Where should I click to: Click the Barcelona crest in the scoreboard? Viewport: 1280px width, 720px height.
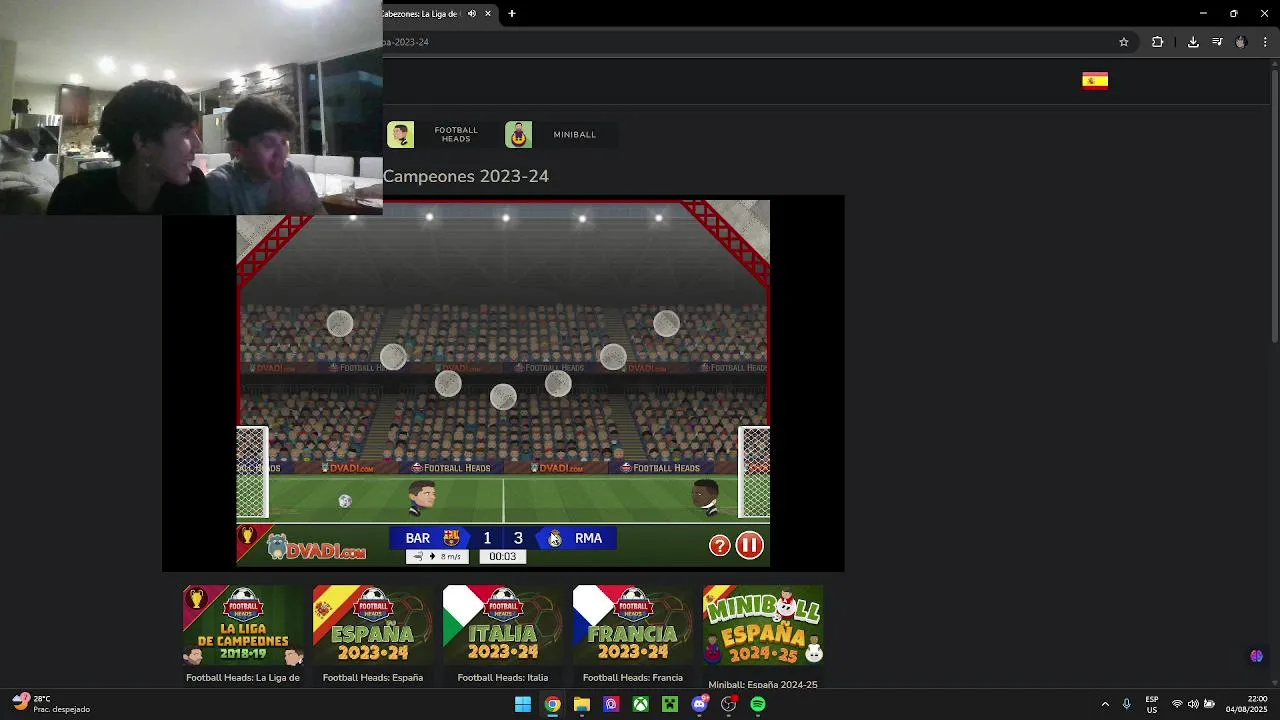(x=451, y=538)
